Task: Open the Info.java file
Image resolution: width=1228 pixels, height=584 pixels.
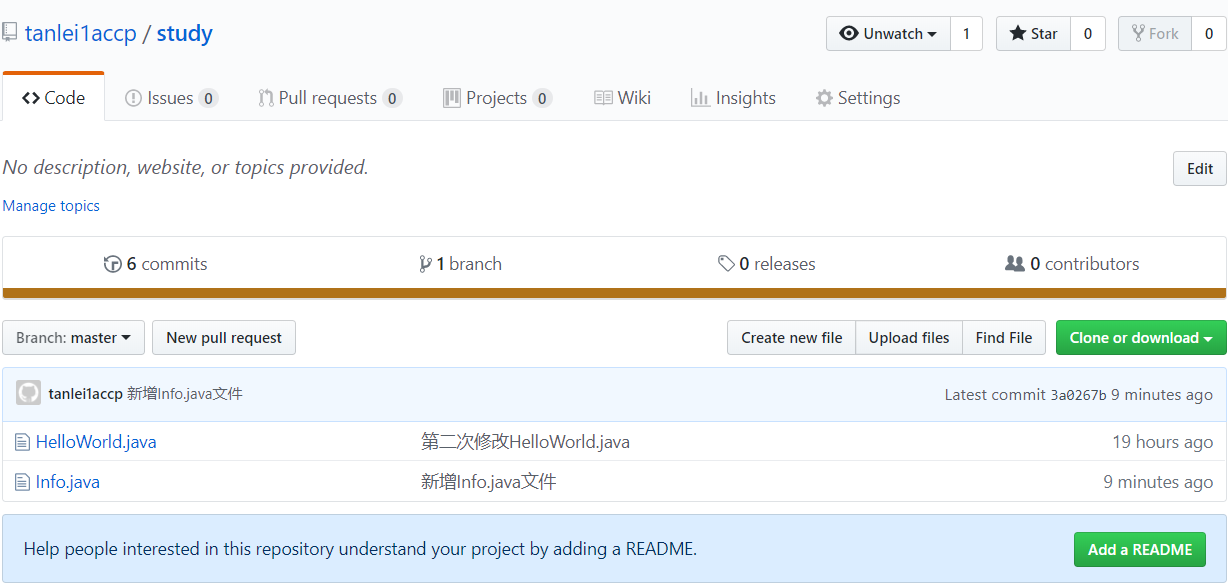Action: click(x=68, y=482)
